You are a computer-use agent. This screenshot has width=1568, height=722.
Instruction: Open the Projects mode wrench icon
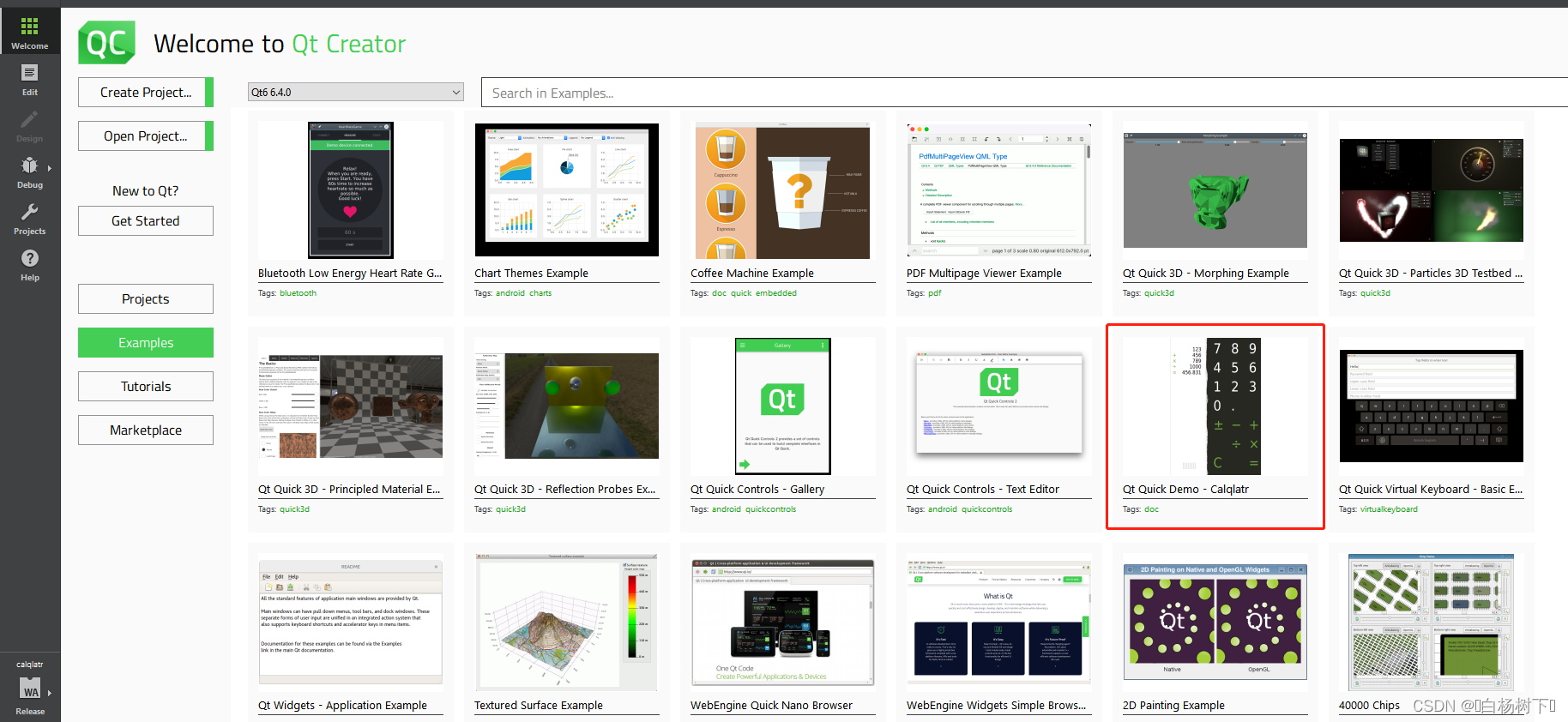(30, 212)
